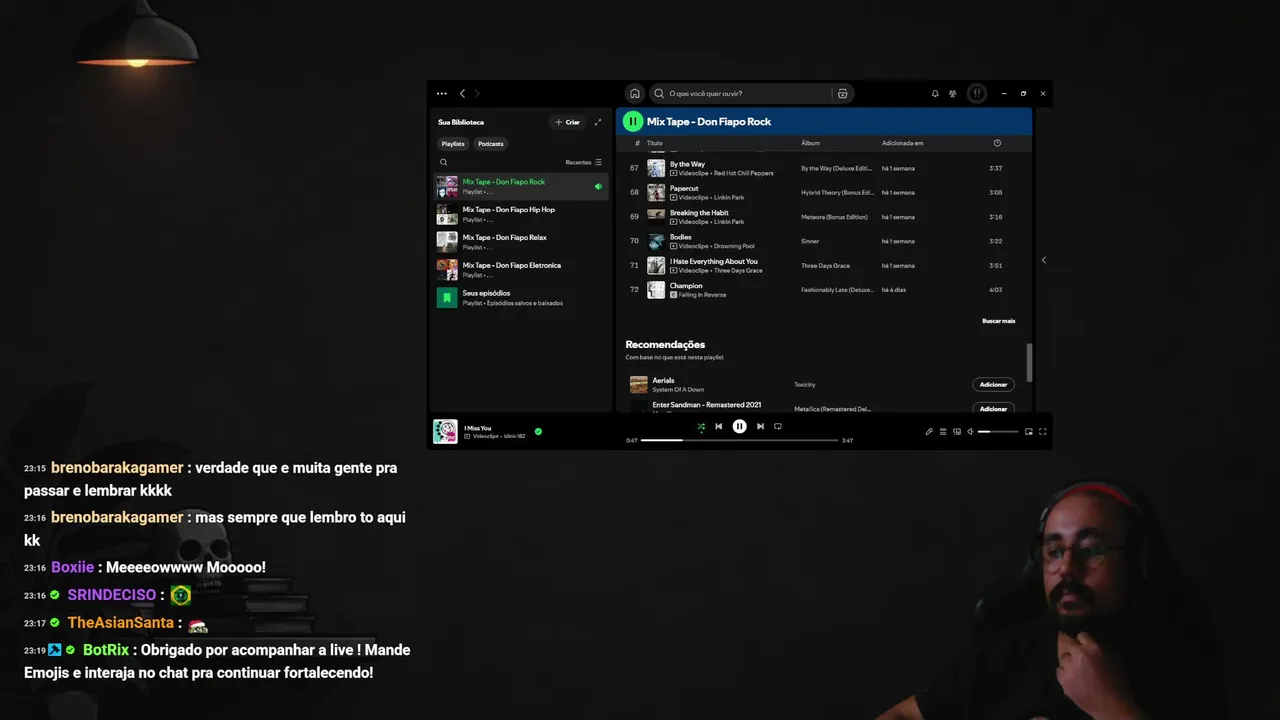Image resolution: width=1280 pixels, height=720 pixels.
Task: Open the blink-182 artist link in player
Action: click(514, 436)
